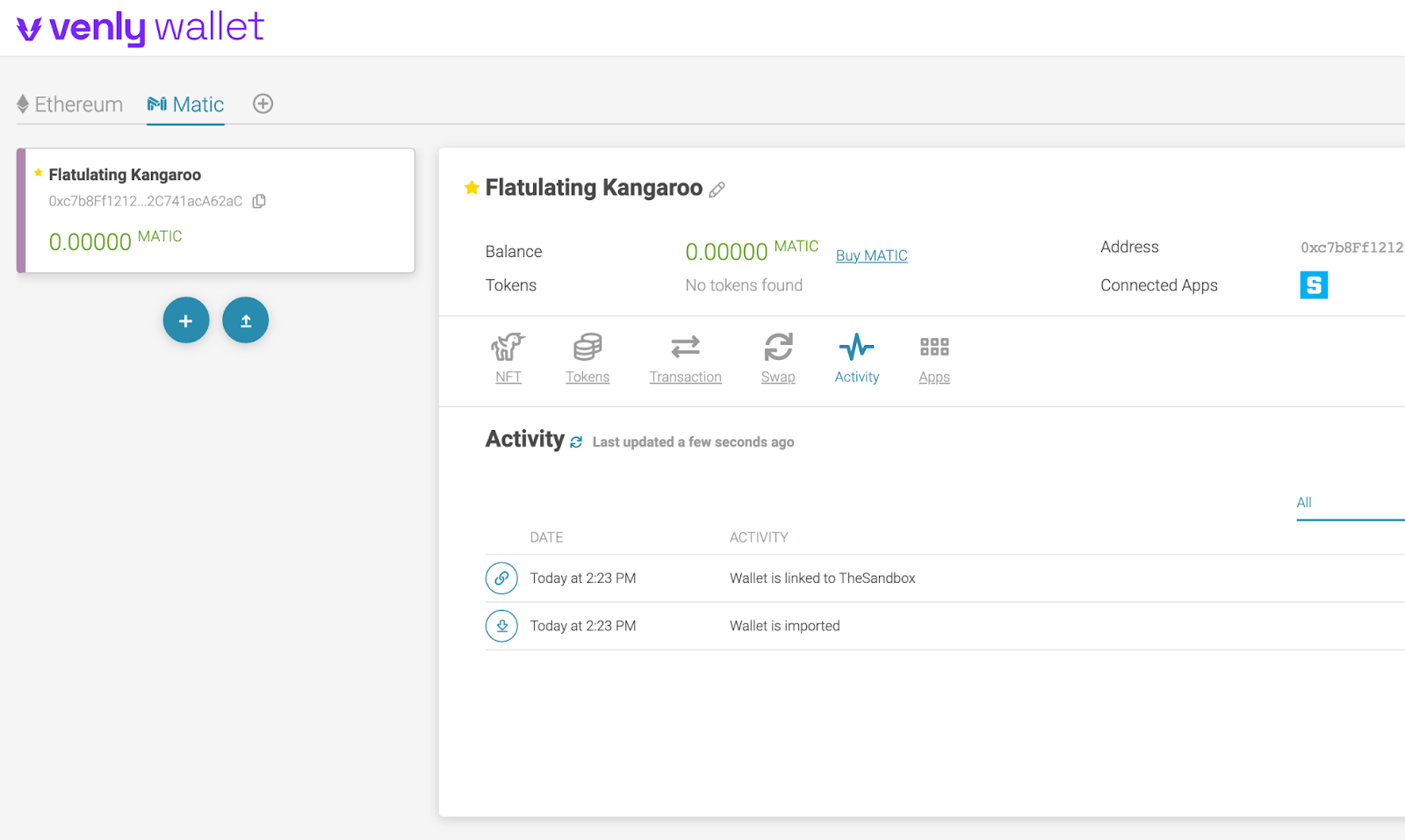
Task: Select the All activity filter tab
Action: tap(1304, 503)
